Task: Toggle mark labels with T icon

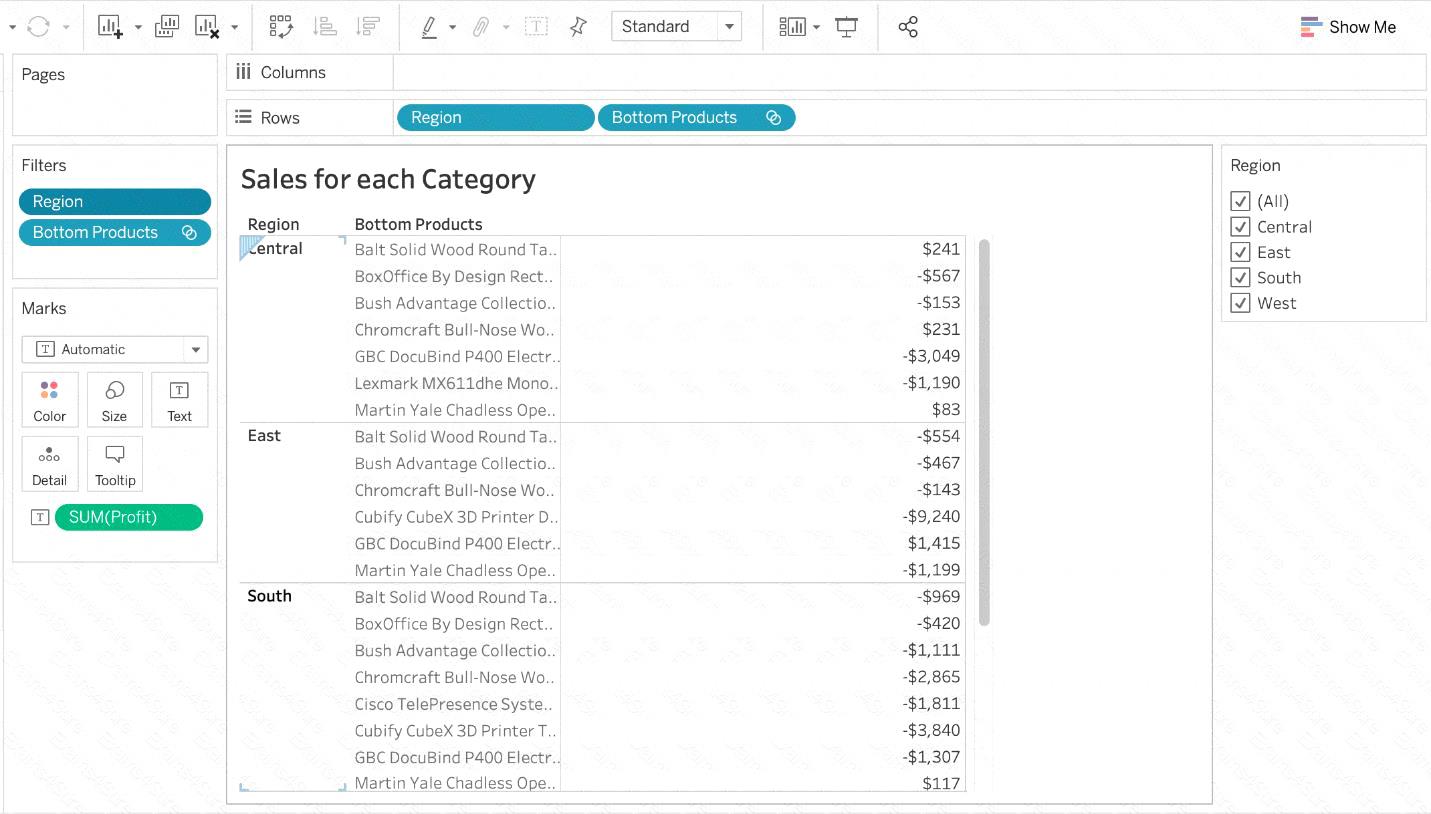Action: click(536, 27)
